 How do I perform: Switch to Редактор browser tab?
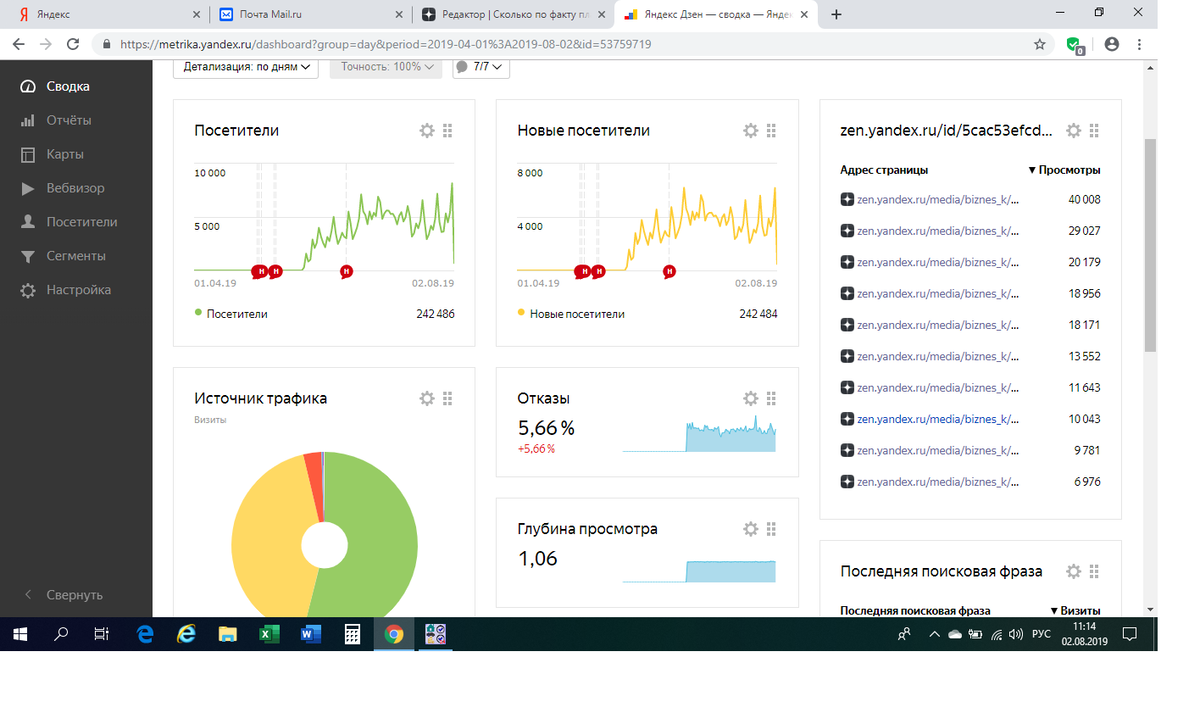tap(512, 14)
